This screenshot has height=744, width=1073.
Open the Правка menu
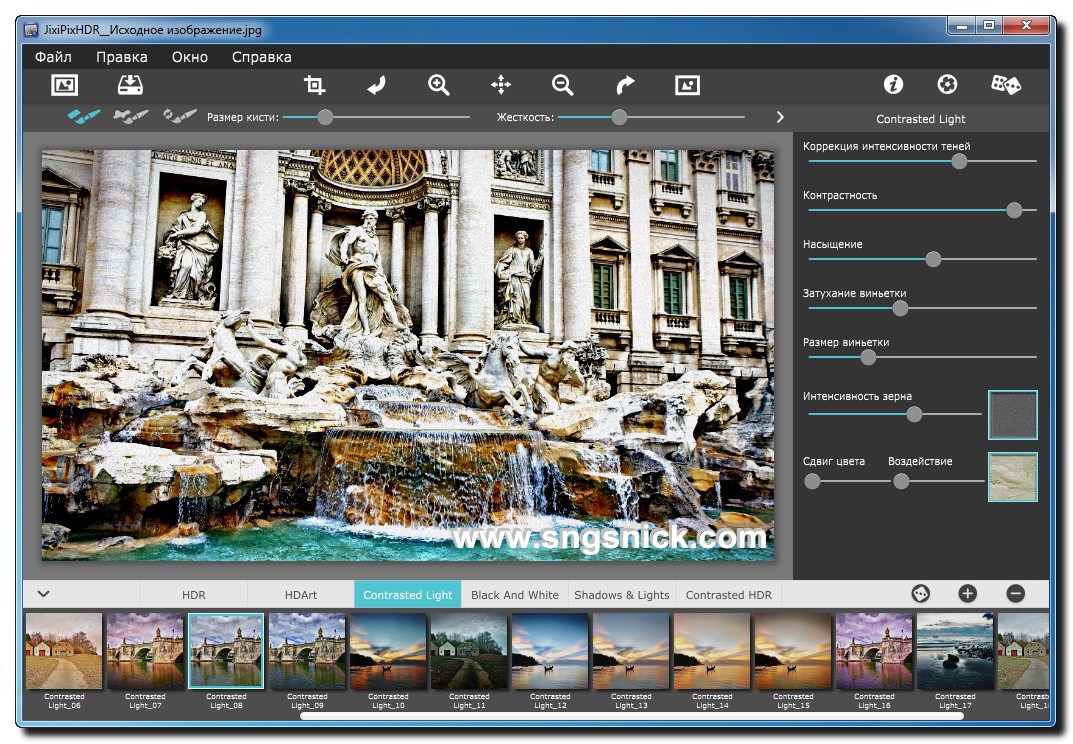[122, 57]
